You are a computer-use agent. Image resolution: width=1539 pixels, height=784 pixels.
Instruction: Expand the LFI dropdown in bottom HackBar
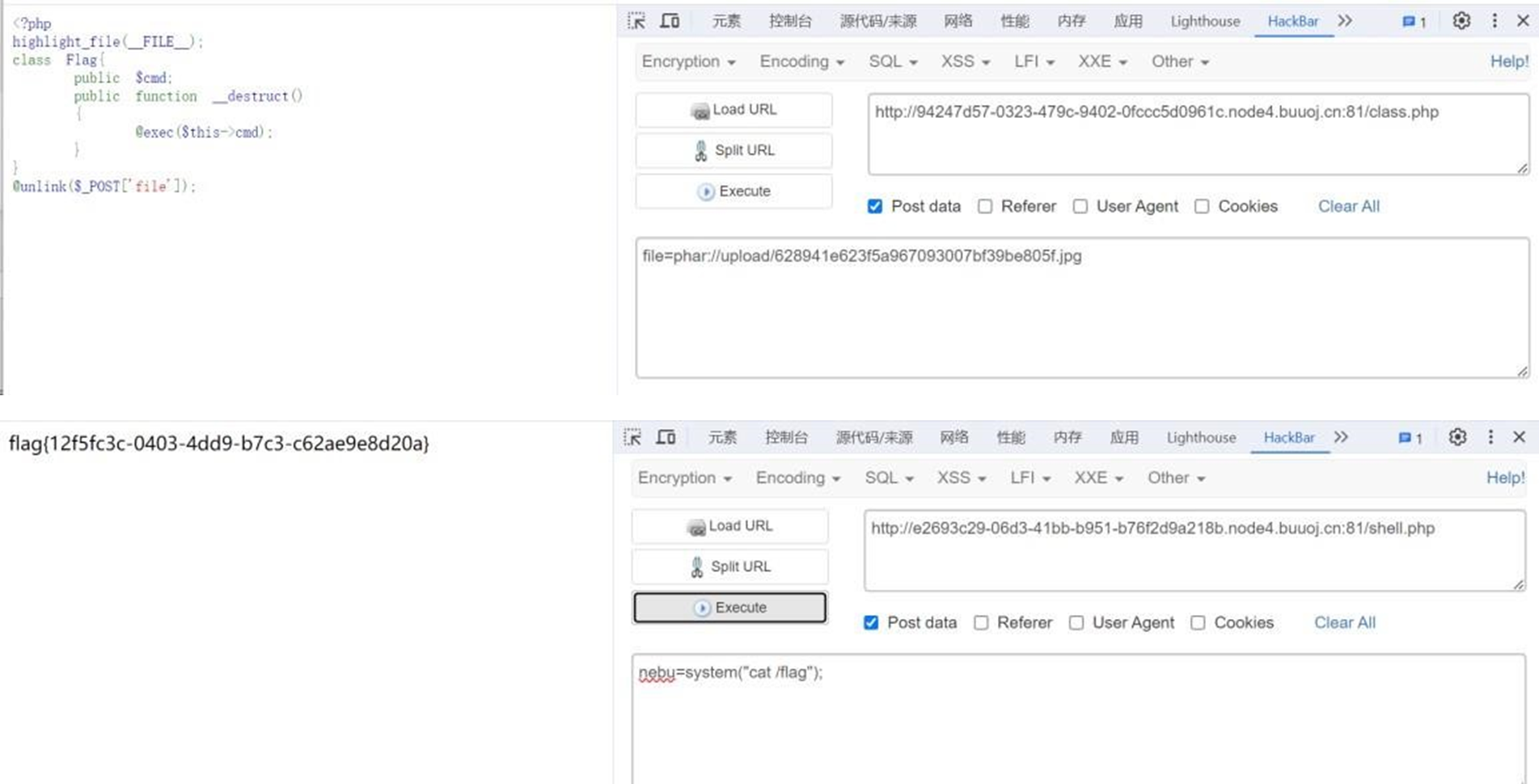(1031, 478)
